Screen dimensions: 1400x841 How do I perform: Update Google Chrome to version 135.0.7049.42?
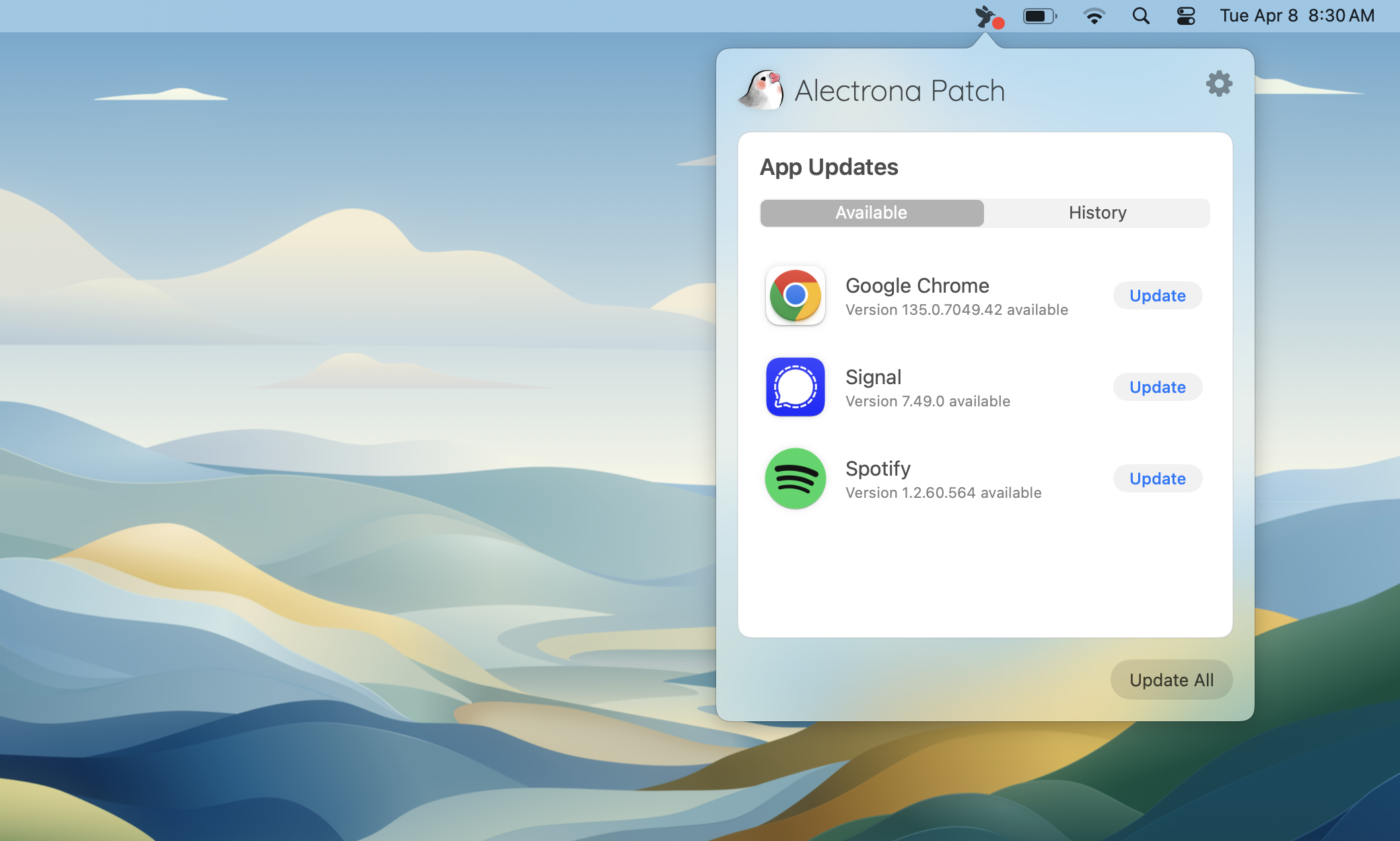point(1156,295)
